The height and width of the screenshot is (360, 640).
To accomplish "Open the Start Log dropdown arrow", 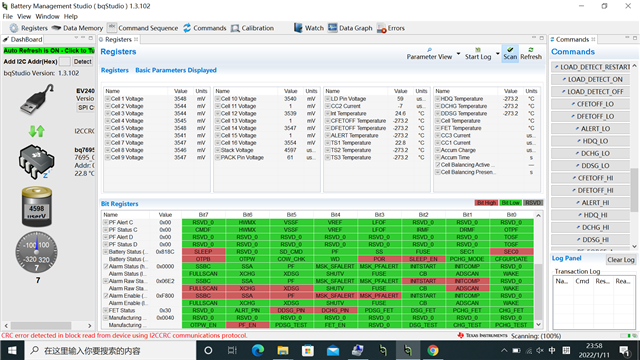I will tap(497, 53).
